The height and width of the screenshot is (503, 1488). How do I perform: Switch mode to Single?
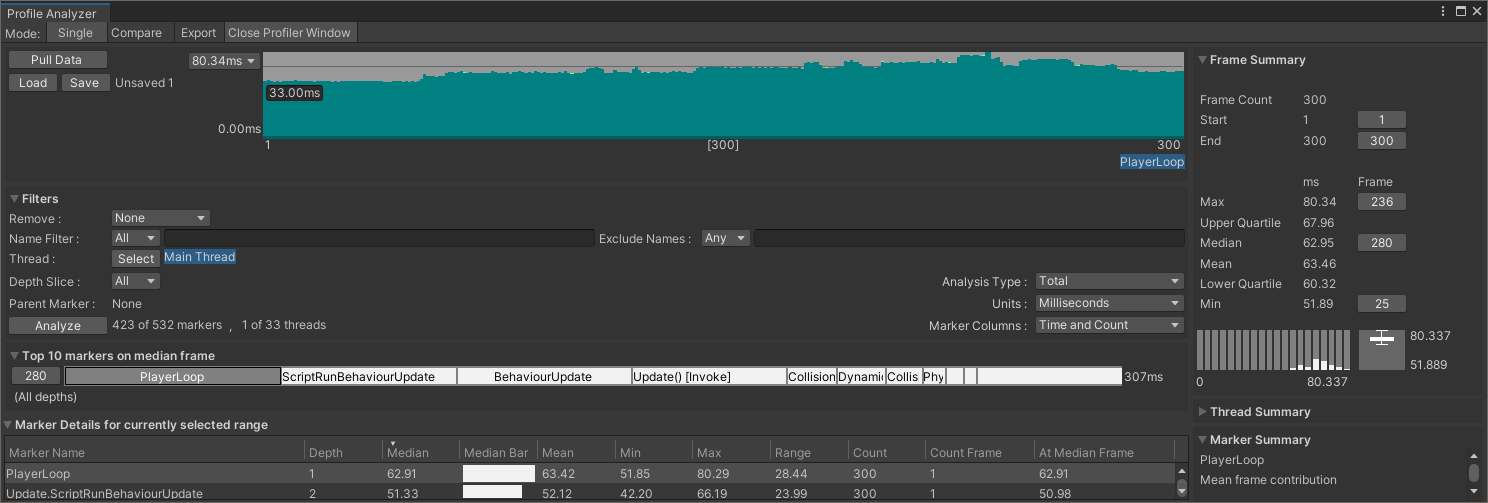click(75, 33)
